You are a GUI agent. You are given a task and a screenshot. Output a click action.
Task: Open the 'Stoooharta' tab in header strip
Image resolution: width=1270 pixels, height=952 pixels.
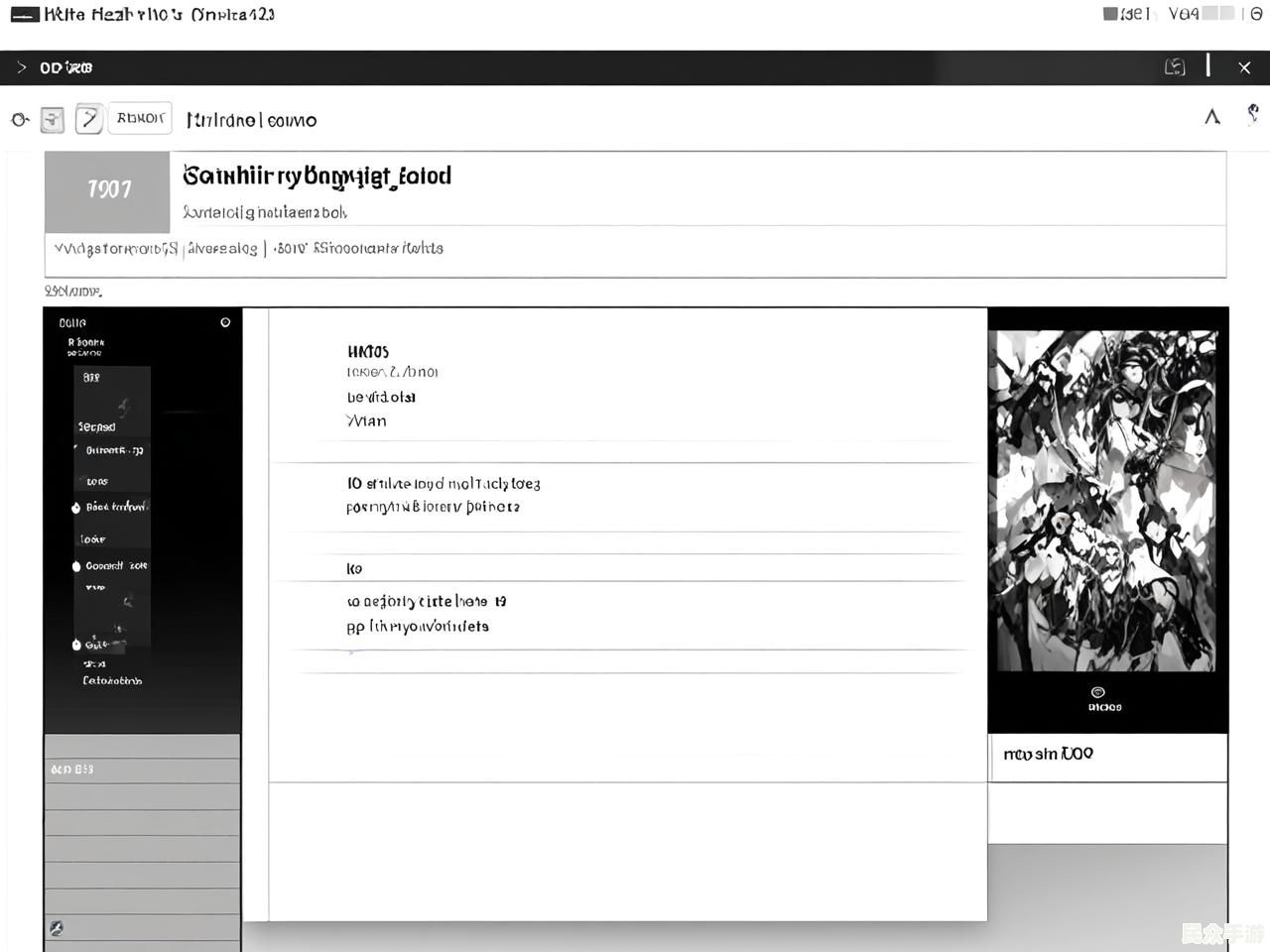coord(378,248)
